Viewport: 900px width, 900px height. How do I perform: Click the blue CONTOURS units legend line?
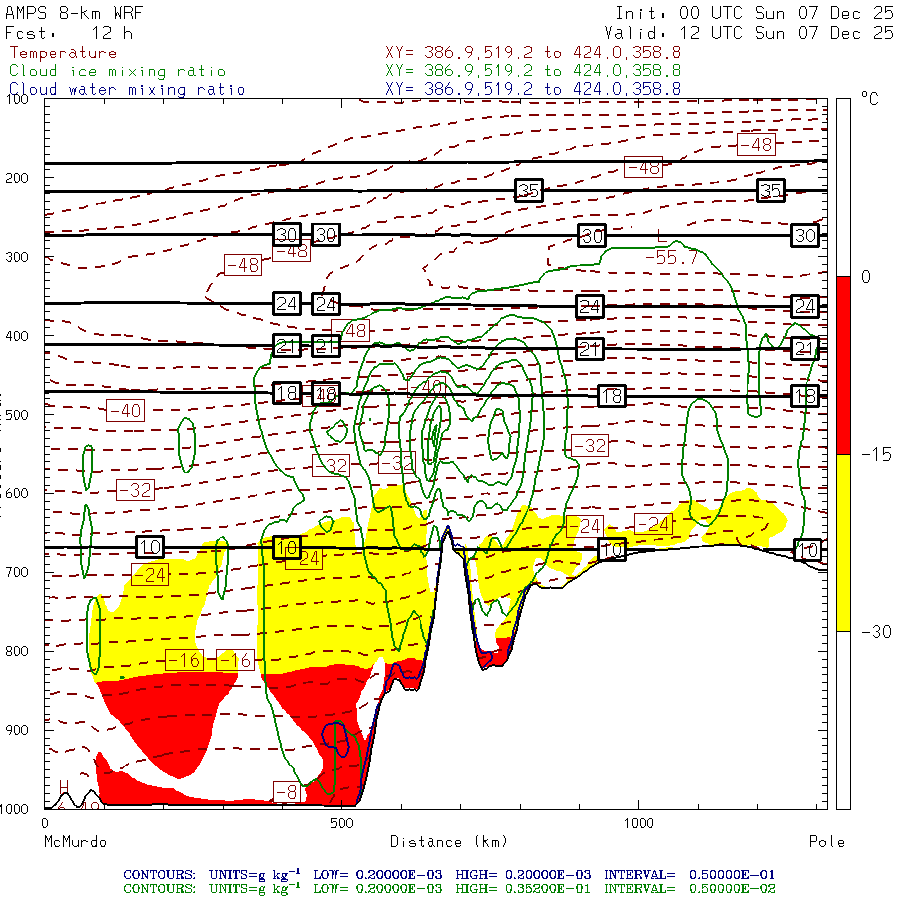coord(449,874)
